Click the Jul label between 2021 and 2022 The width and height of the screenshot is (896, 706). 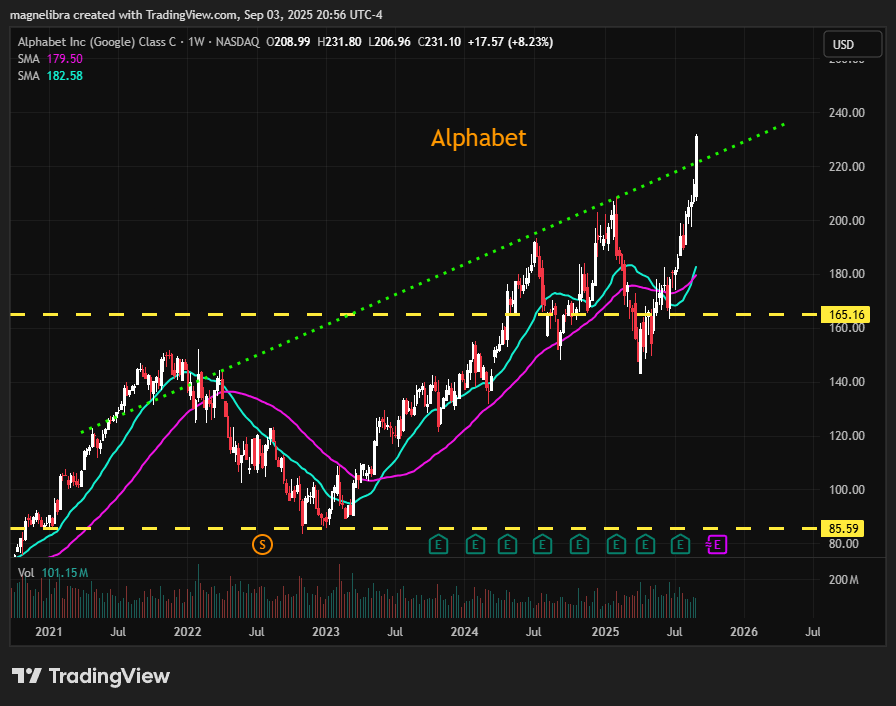pos(118,632)
